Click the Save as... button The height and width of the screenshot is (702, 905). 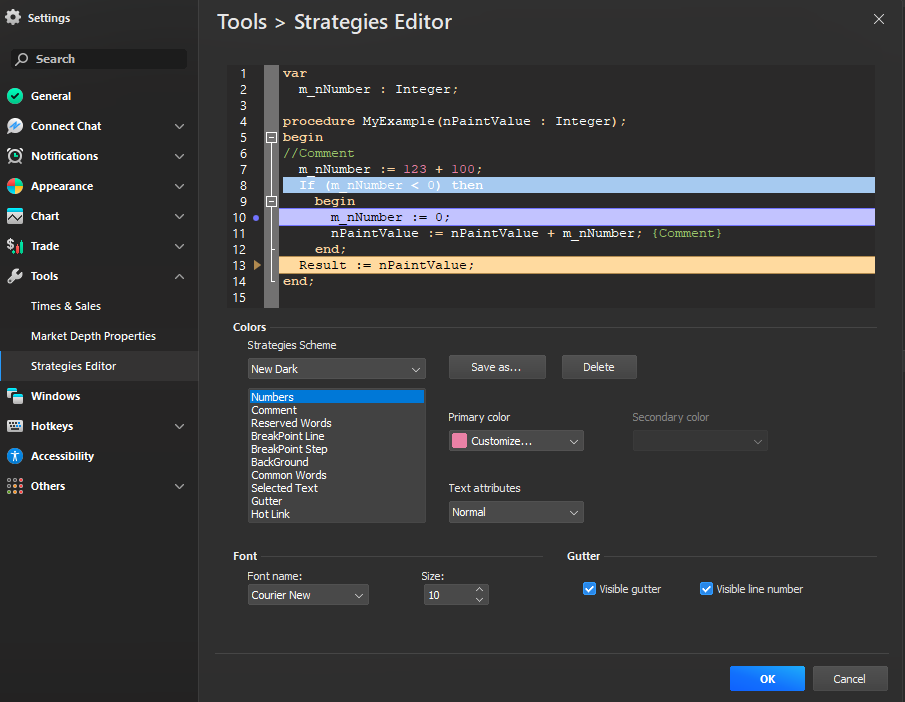(497, 367)
